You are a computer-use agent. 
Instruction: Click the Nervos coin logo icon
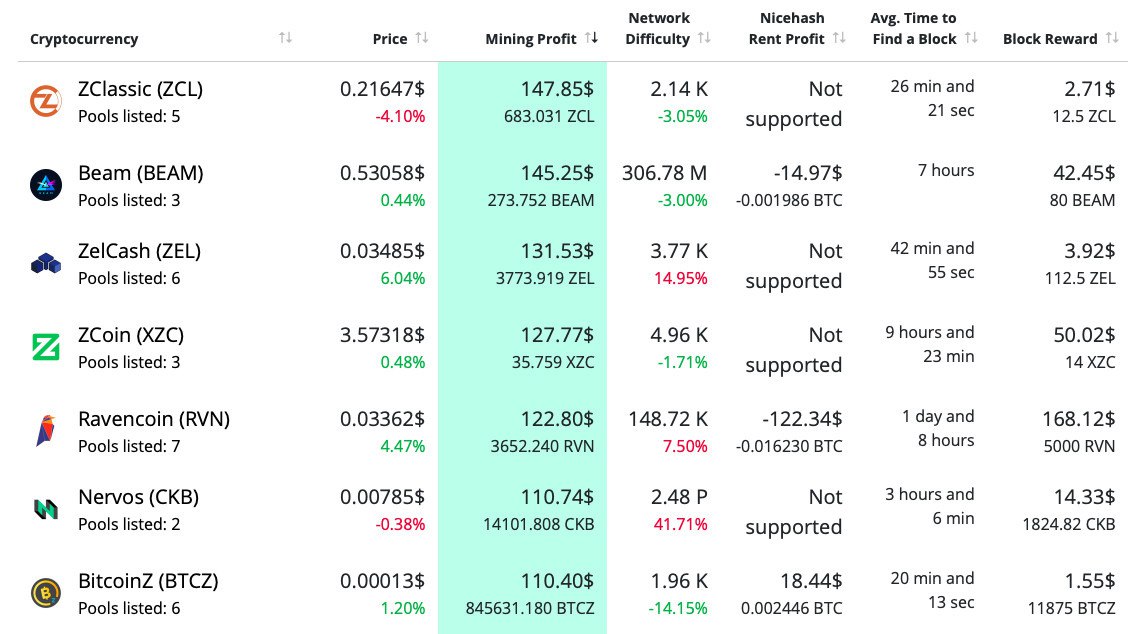45,509
